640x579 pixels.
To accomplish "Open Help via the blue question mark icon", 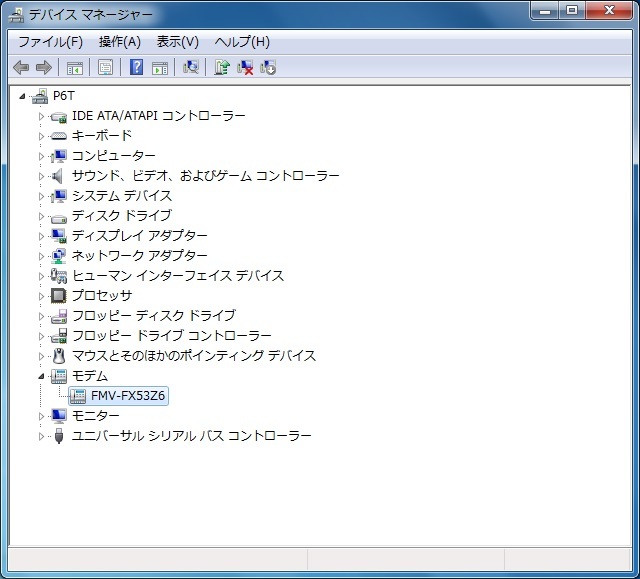I will (x=136, y=67).
